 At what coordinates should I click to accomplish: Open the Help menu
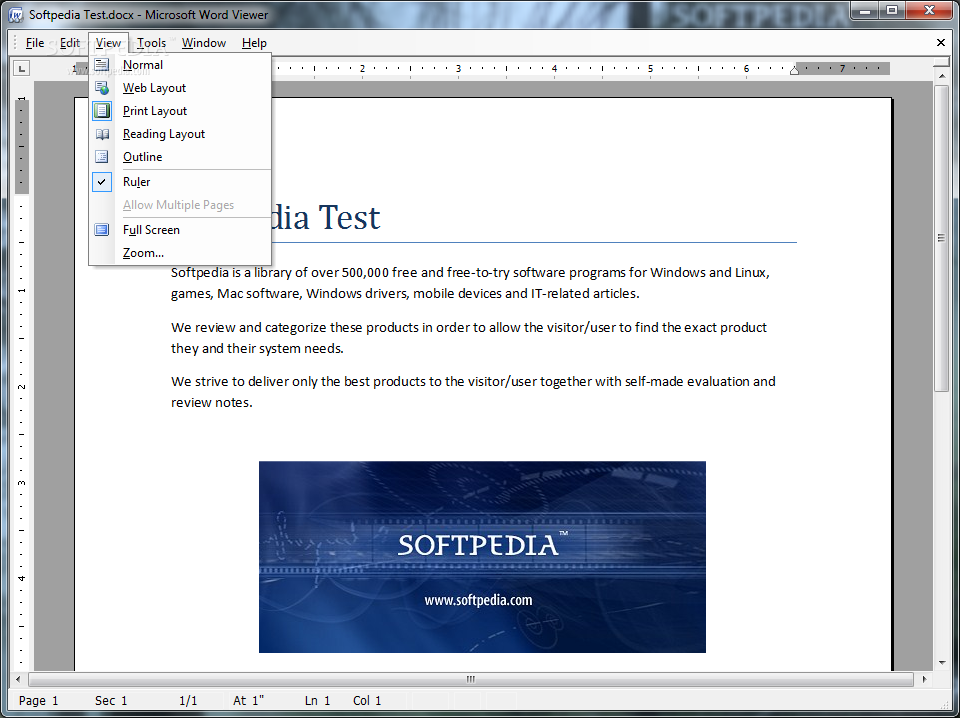click(x=254, y=43)
